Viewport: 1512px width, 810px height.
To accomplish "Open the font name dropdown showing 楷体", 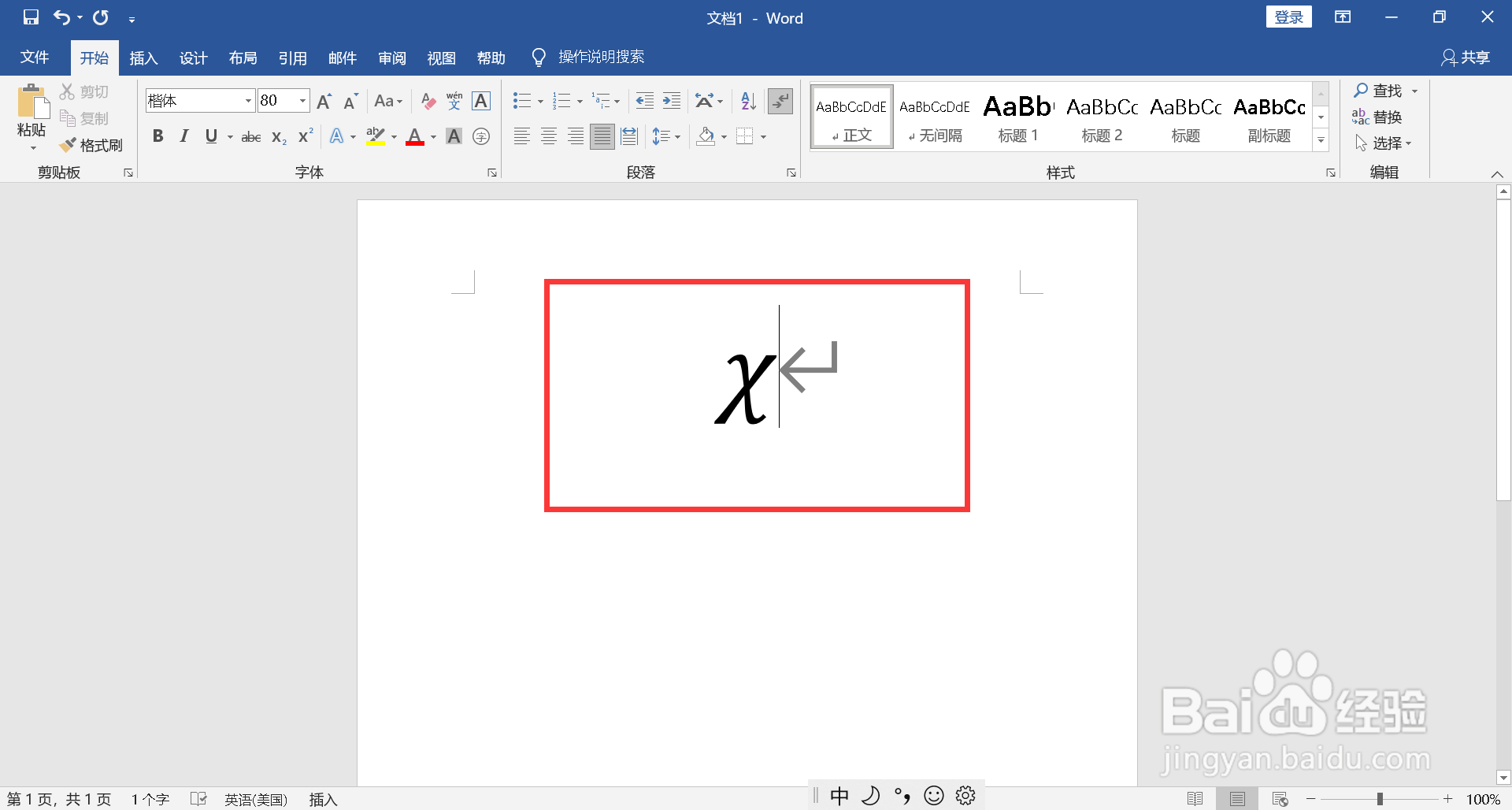I will click(248, 101).
